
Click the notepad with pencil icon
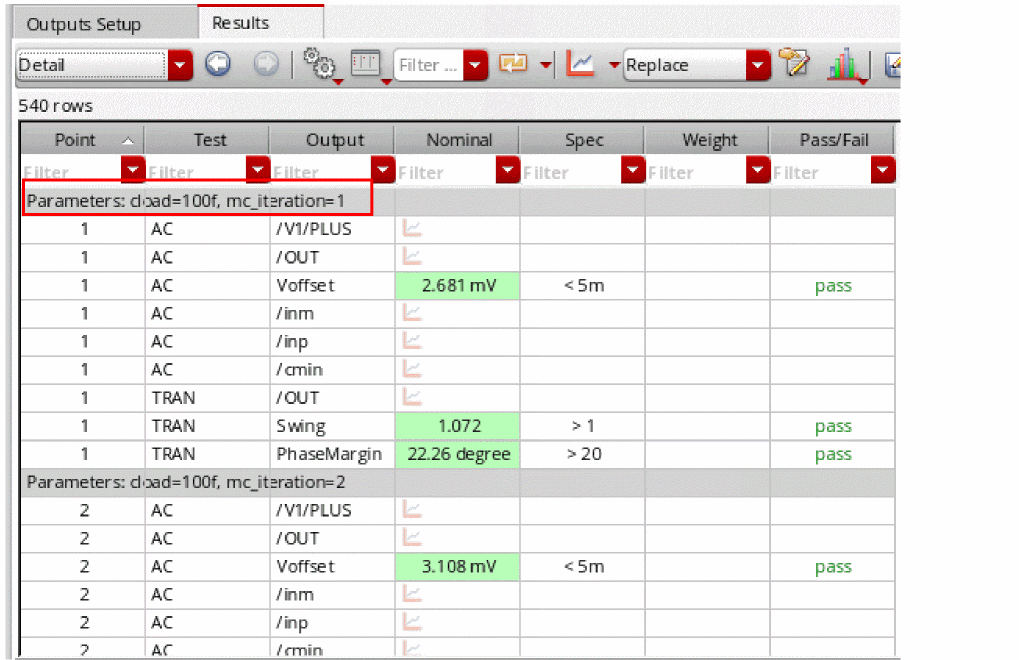795,65
